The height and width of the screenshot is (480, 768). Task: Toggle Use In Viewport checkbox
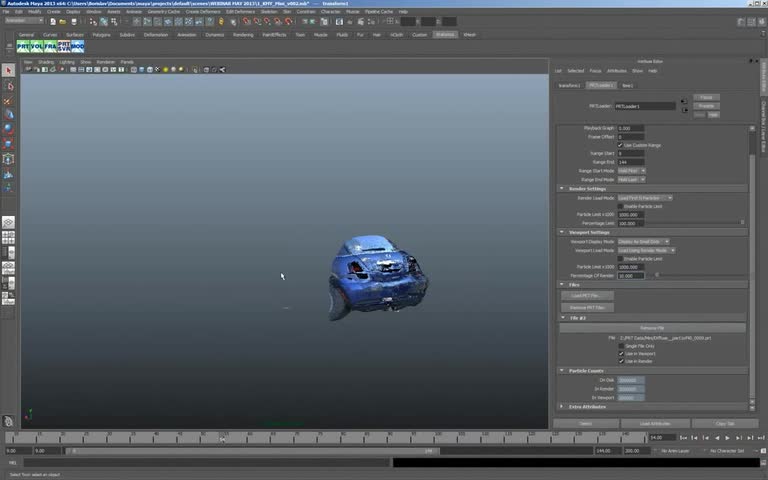click(621, 353)
